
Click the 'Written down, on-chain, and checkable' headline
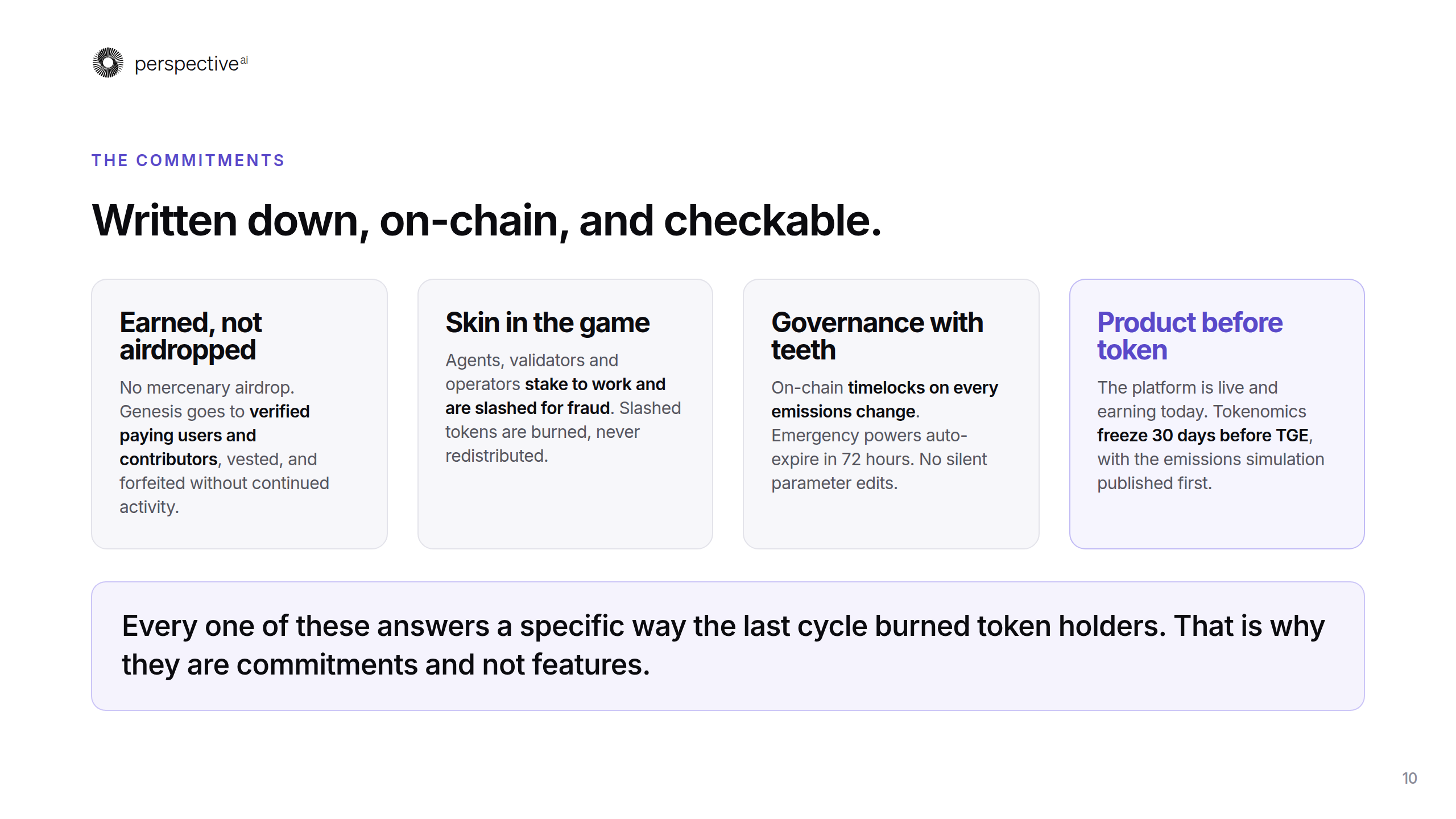pos(487,221)
